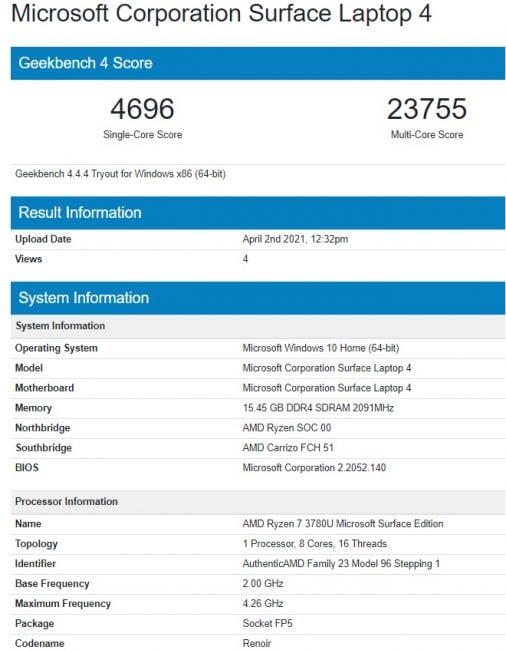Click the Codename row label

pyautogui.click(x=39, y=643)
